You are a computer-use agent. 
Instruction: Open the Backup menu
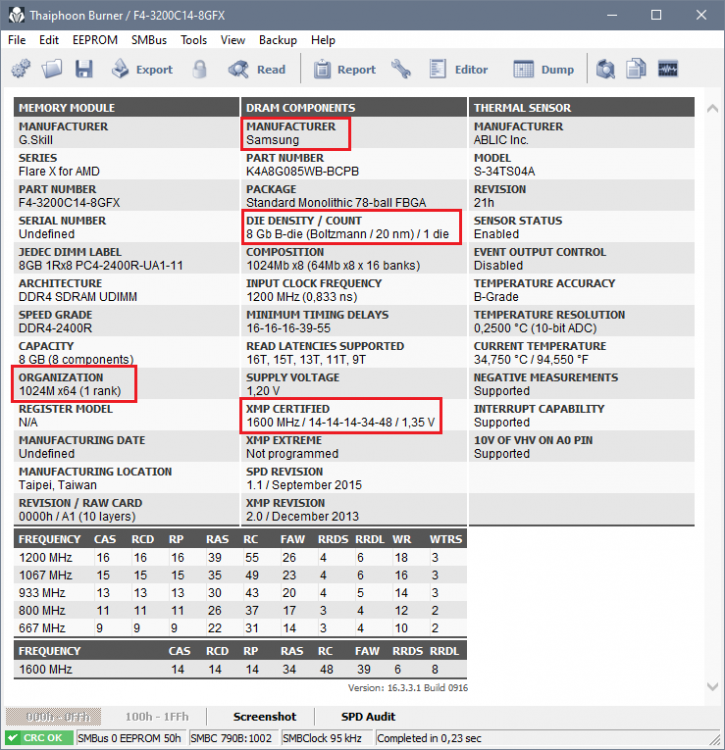pos(278,40)
